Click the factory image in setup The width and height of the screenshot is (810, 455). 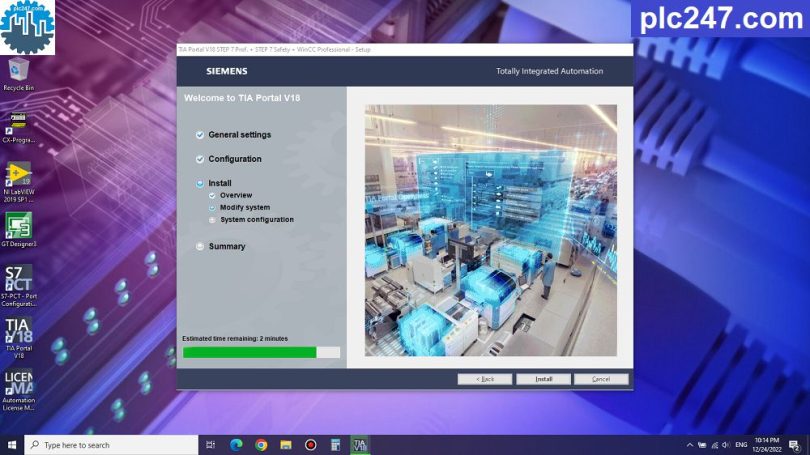491,230
